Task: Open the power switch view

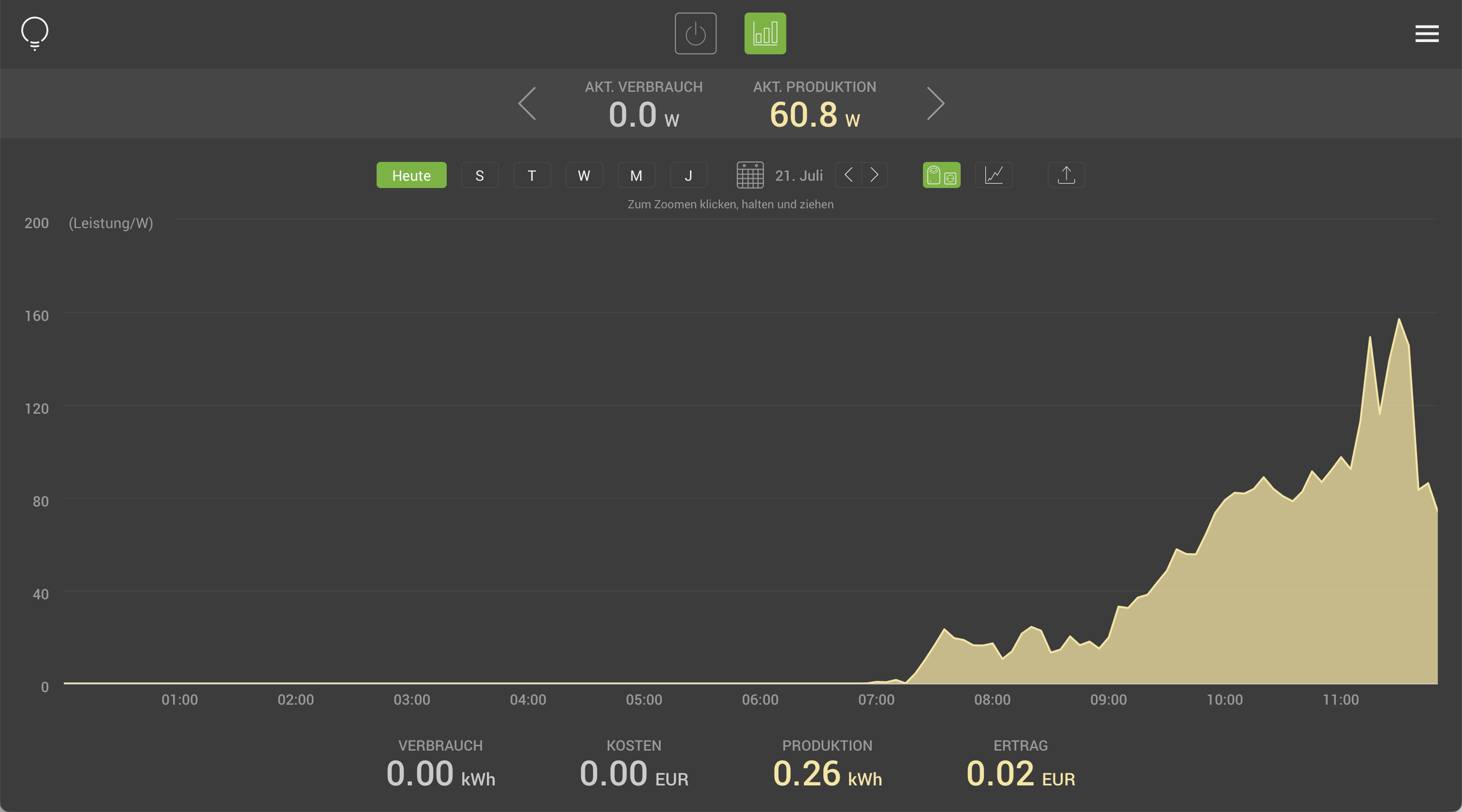Action: click(695, 33)
